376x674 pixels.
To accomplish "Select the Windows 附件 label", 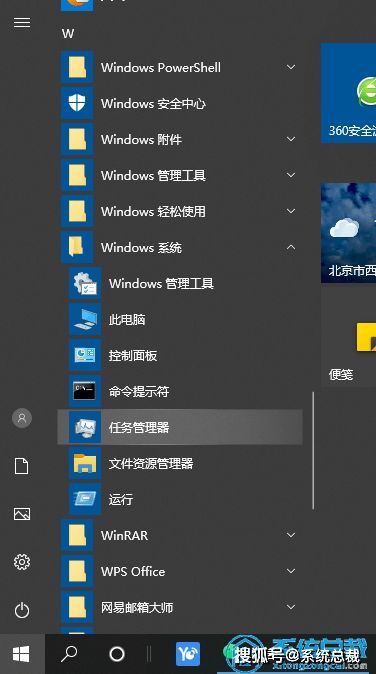I will [x=141, y=140].
